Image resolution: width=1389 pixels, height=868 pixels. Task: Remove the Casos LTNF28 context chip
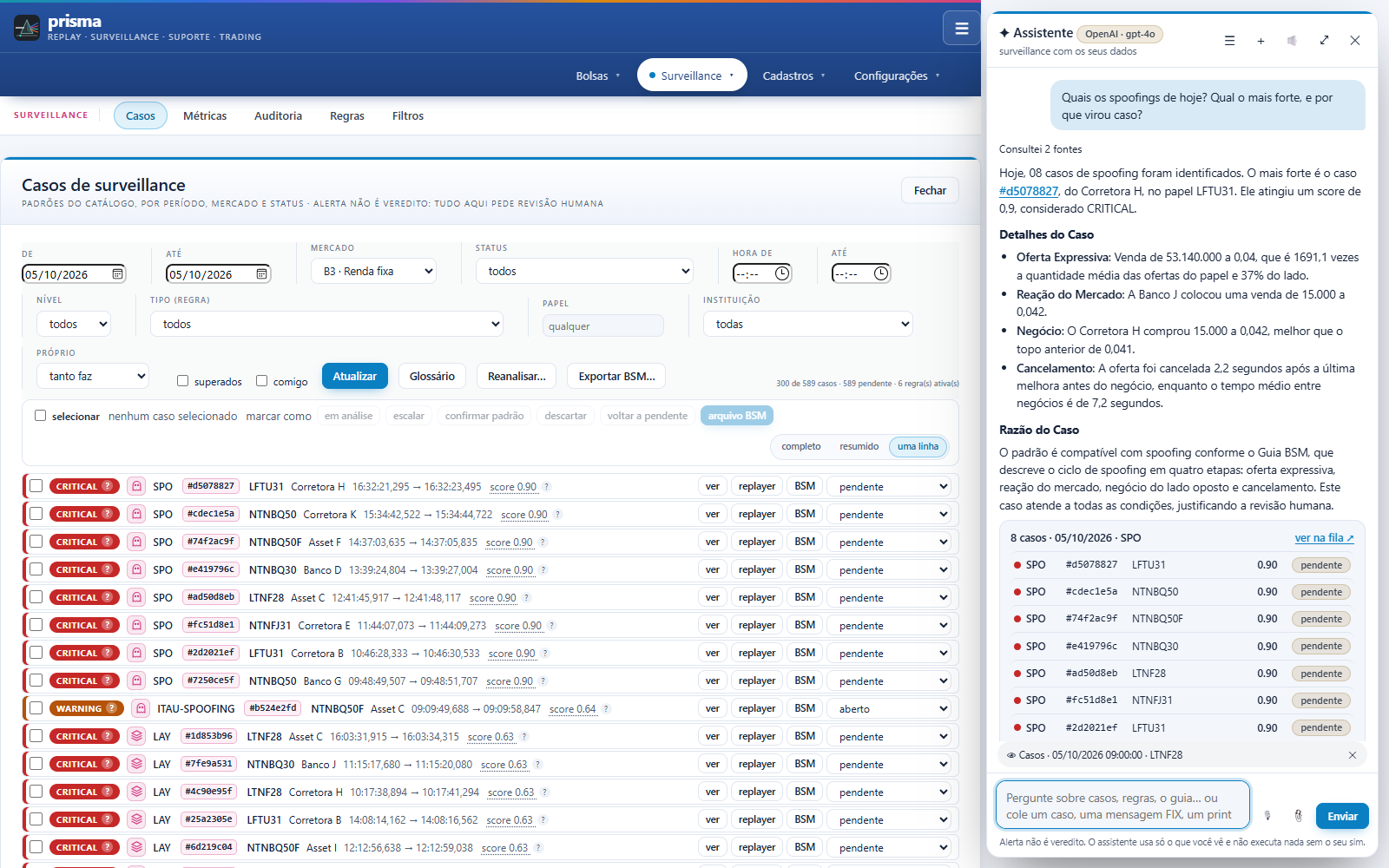[x=1352, y=755]
